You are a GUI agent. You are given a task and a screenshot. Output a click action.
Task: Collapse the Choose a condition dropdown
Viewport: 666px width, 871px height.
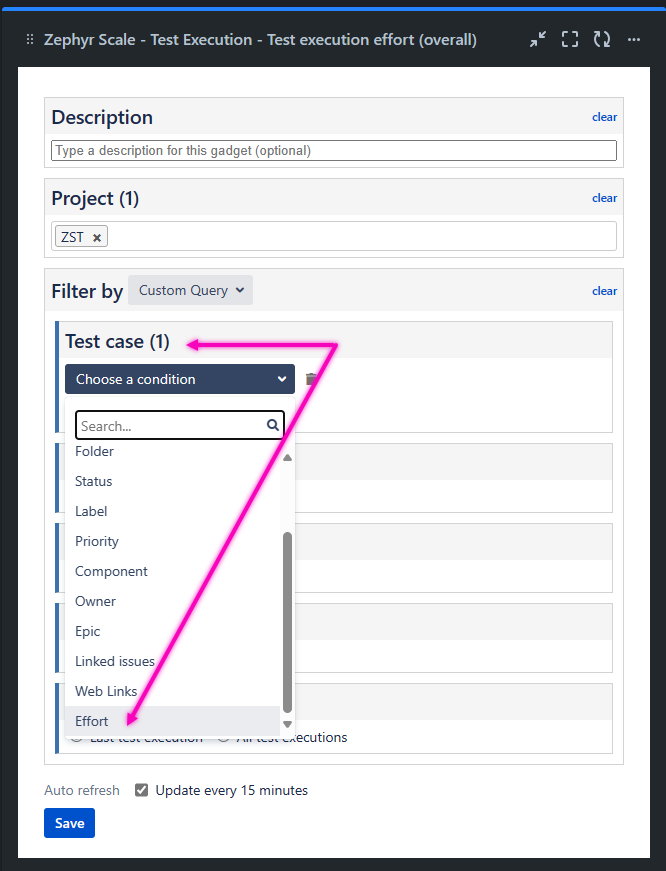pyautogui.click(x=180, y=379)
